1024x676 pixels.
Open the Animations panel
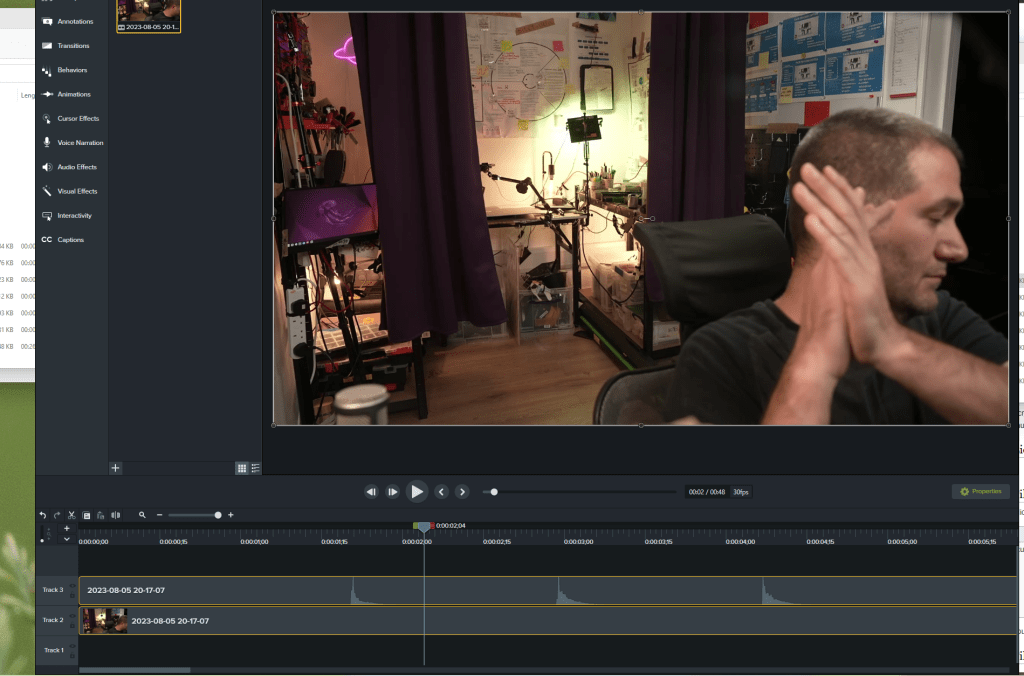click(x=67, y=94)
